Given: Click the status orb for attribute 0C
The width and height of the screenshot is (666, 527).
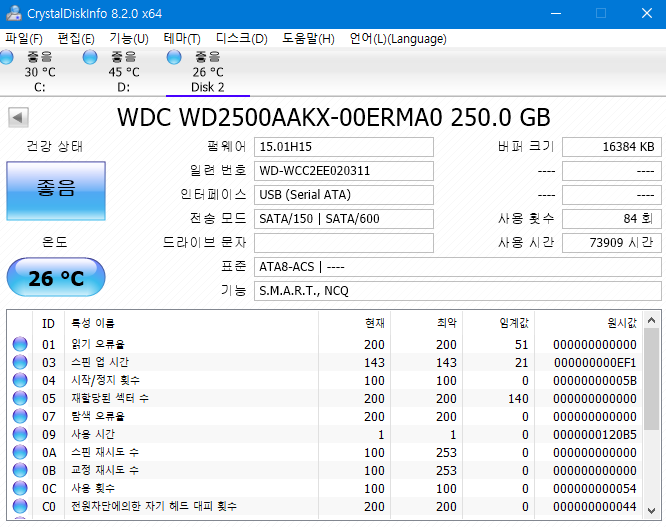Looking at the screenshot, I should click(x=20, y=488).
